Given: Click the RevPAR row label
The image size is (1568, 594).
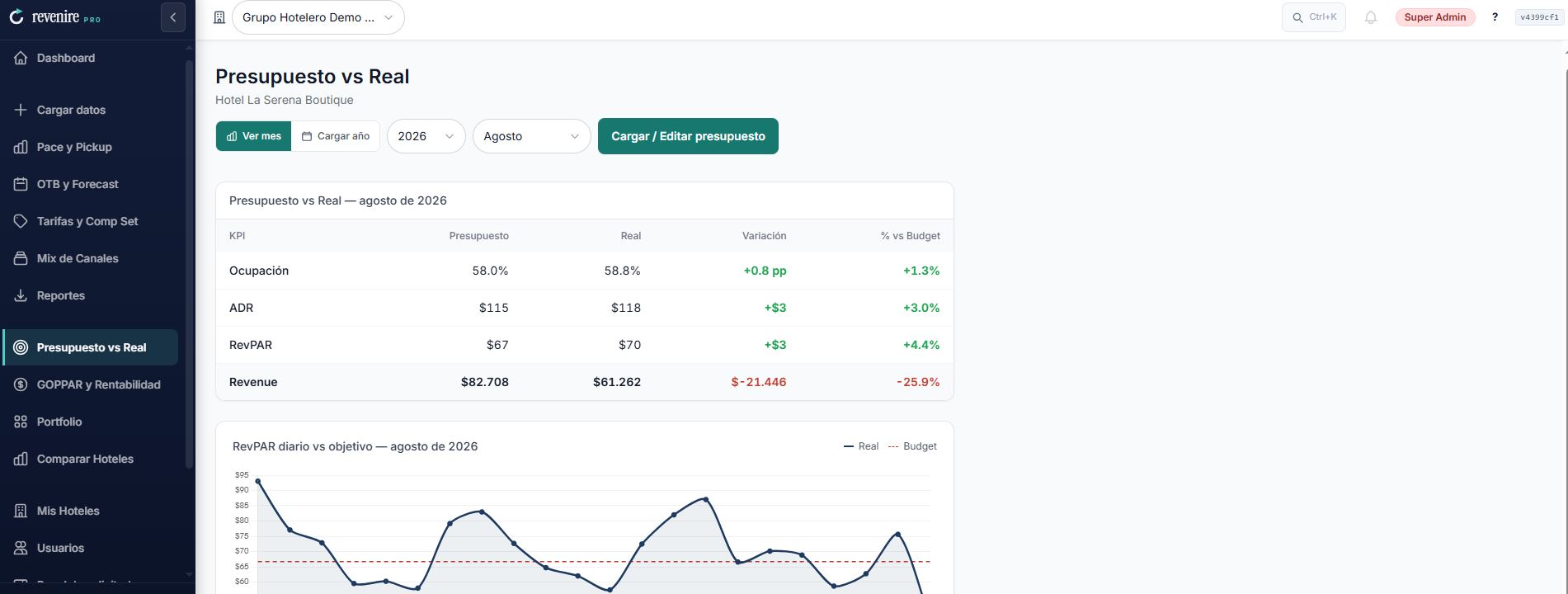Looking at the screenshot, I should (251, 345).
